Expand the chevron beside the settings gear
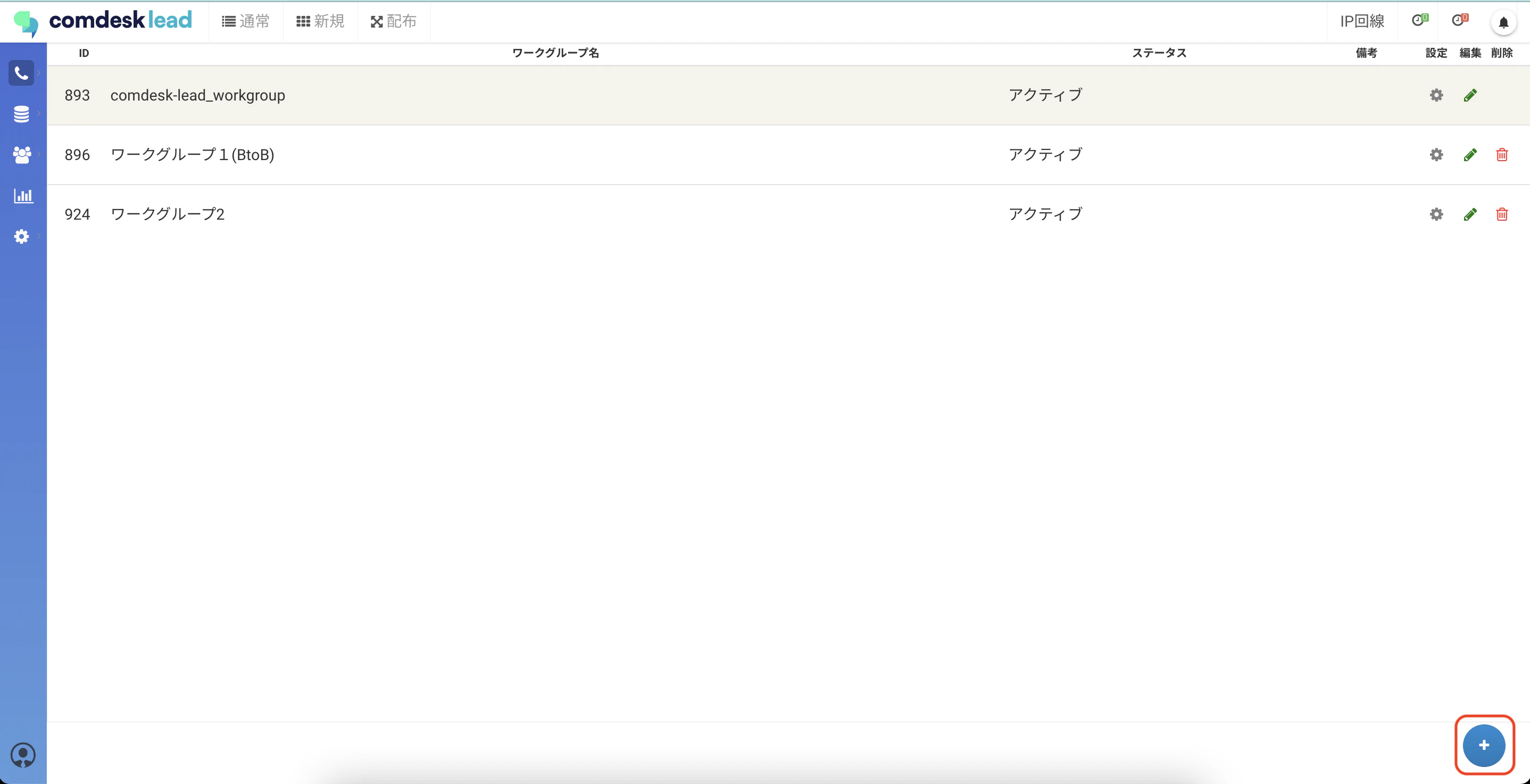Screen dimensions: 1530x784 point(39,236)
